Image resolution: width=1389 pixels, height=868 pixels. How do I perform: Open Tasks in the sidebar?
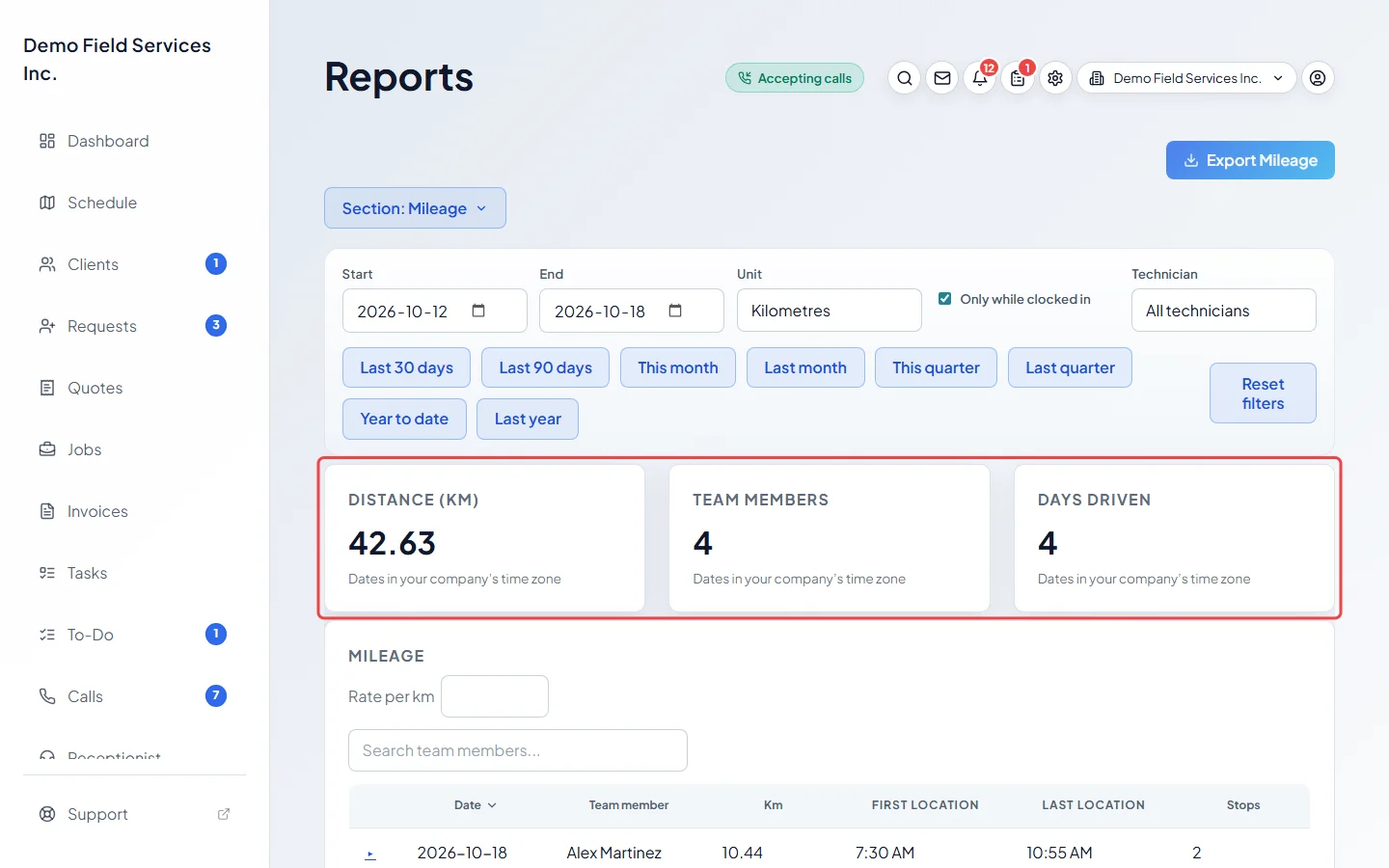(x=135, y=573)
